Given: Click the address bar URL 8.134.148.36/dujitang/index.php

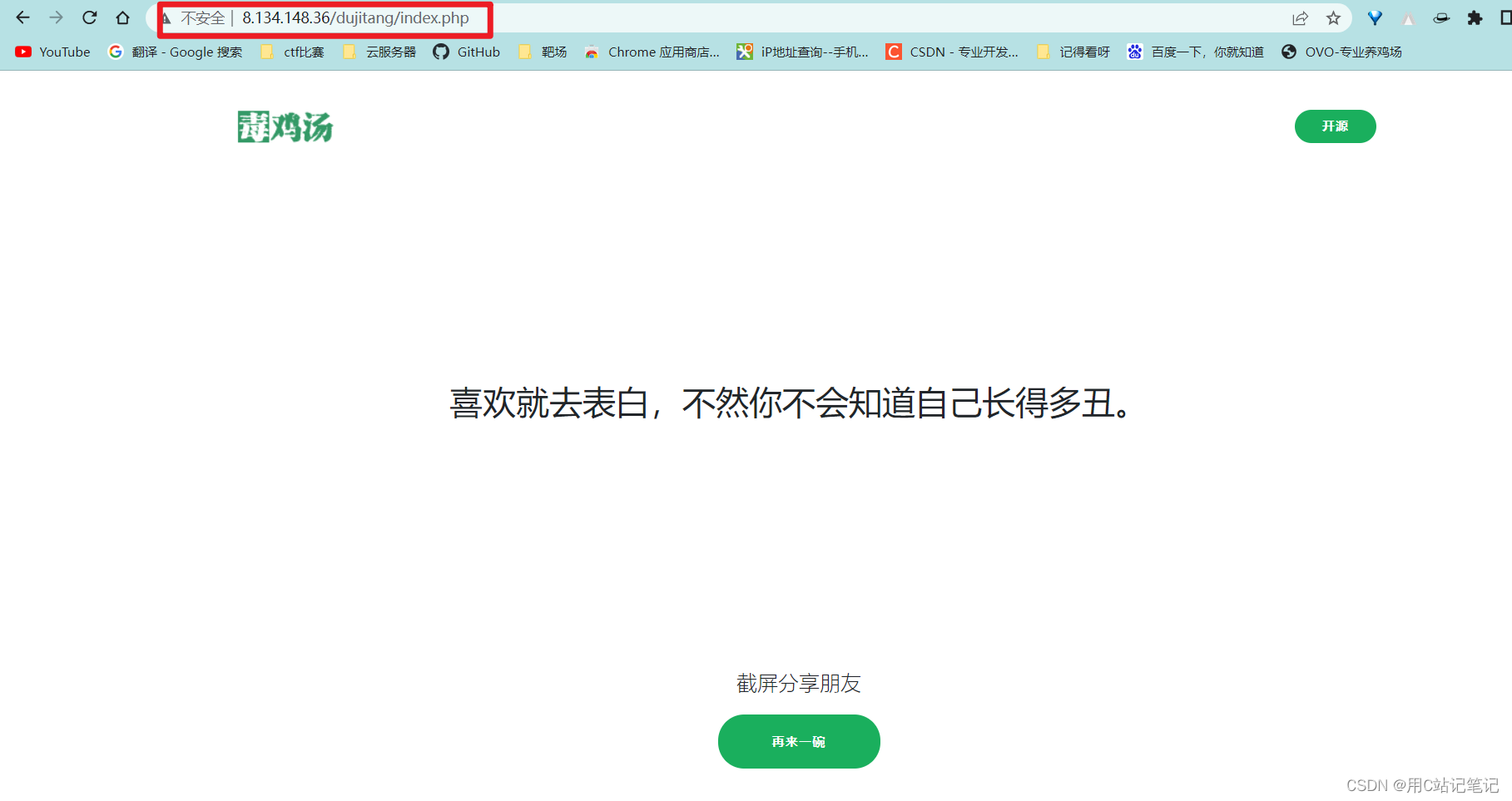Looking at the screenshot, I should tap(355, 18).
